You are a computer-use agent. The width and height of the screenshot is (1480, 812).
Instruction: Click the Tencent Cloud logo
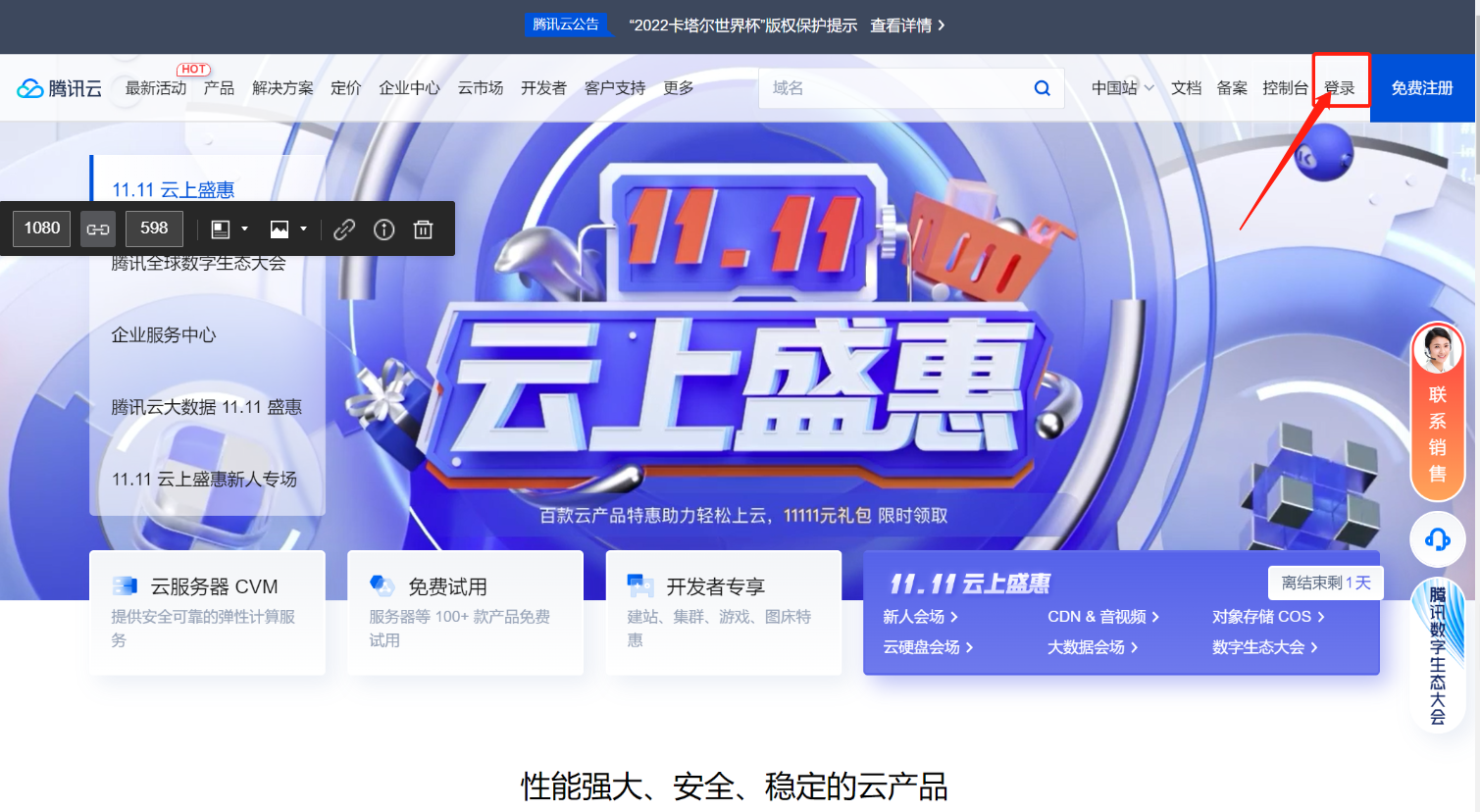tap(60, 88)
